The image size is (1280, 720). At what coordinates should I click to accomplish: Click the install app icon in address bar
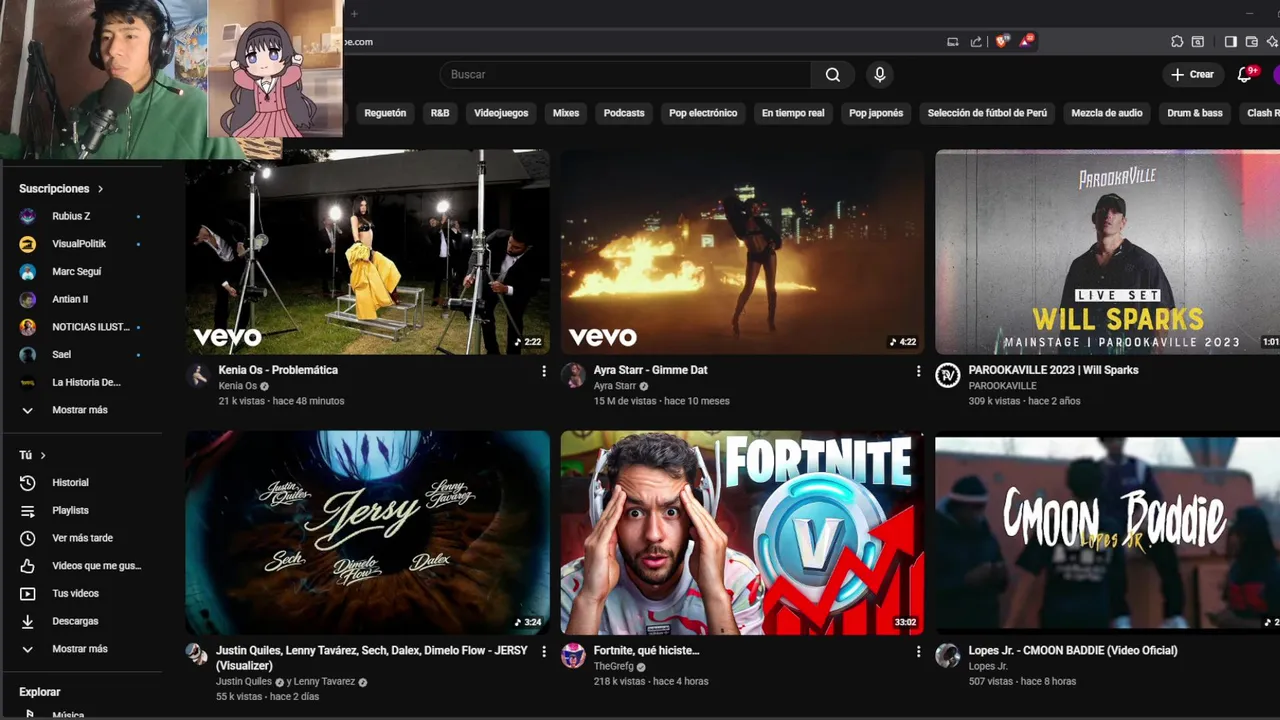pyautogui.click(x=953, y=42)
